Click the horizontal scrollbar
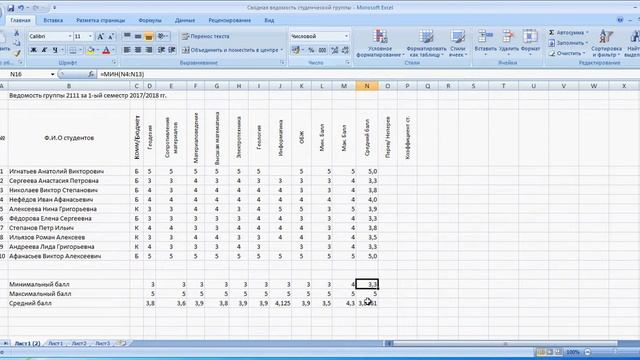This screenshot has width=640, height=360. tap(505, 343)
